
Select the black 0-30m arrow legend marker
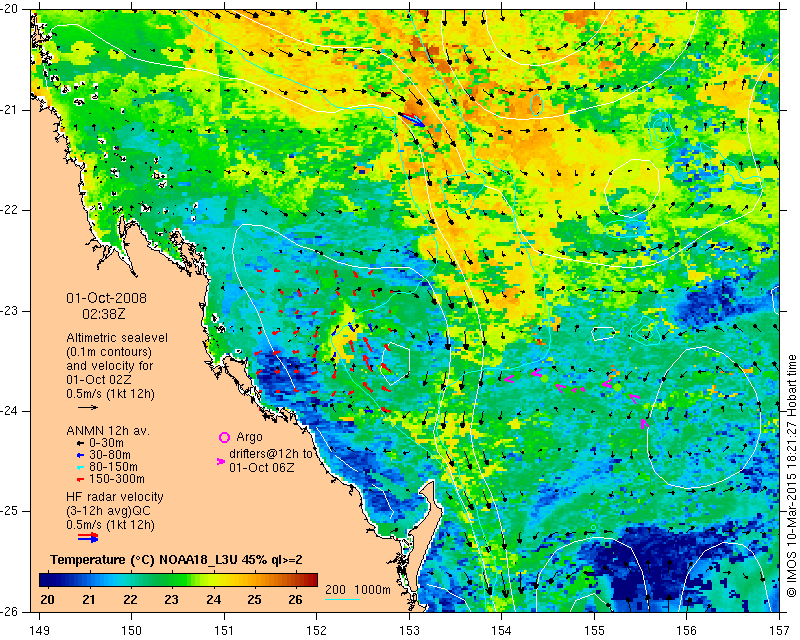(x=80, y=443)
